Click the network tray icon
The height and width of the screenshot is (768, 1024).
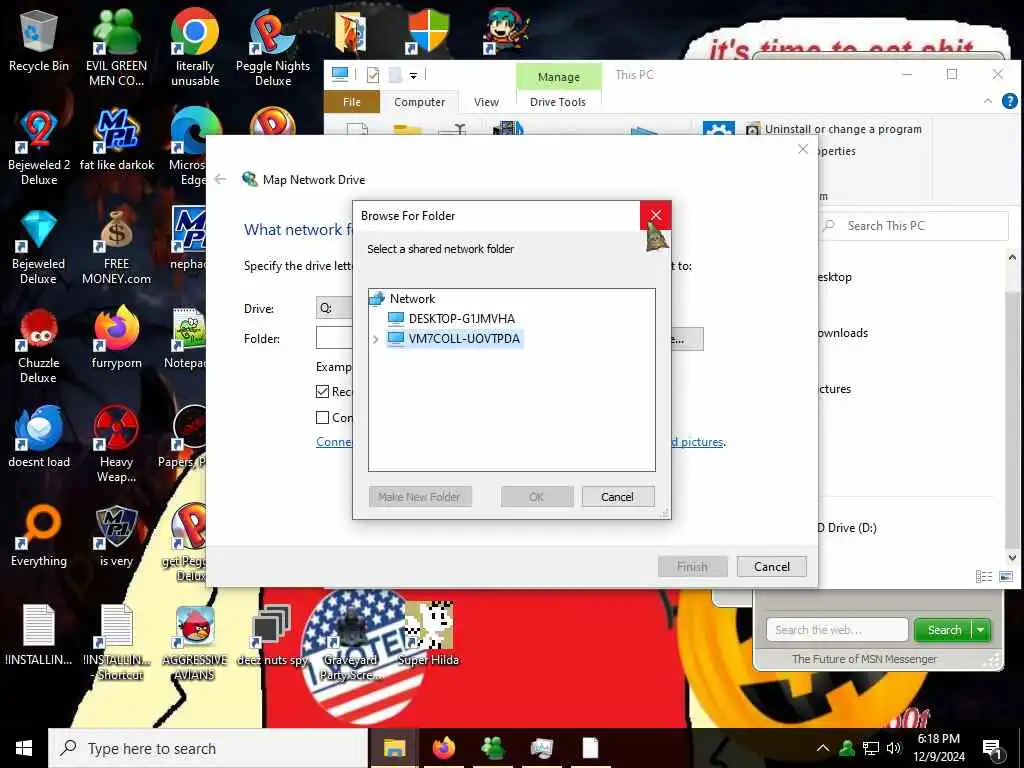[x=871, y=748]
